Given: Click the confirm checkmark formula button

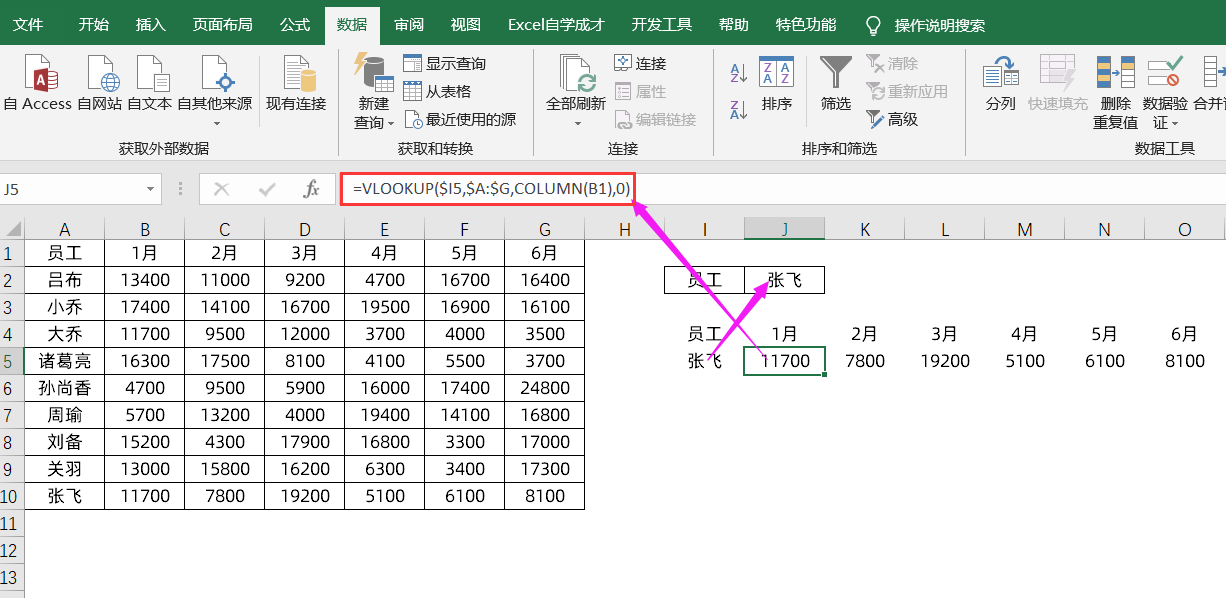Looking at the screenshot, I should point(267,188).
